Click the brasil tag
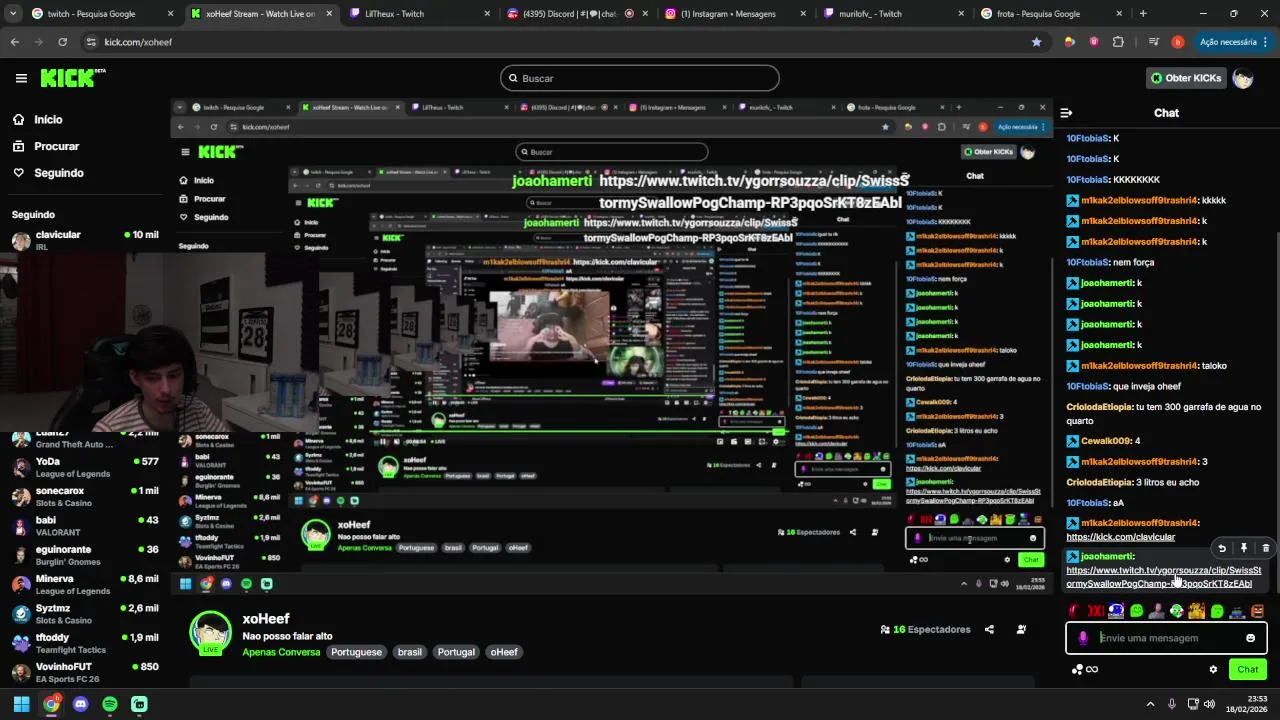Screen dimensions: 1280x720 (x=410, y=652)
